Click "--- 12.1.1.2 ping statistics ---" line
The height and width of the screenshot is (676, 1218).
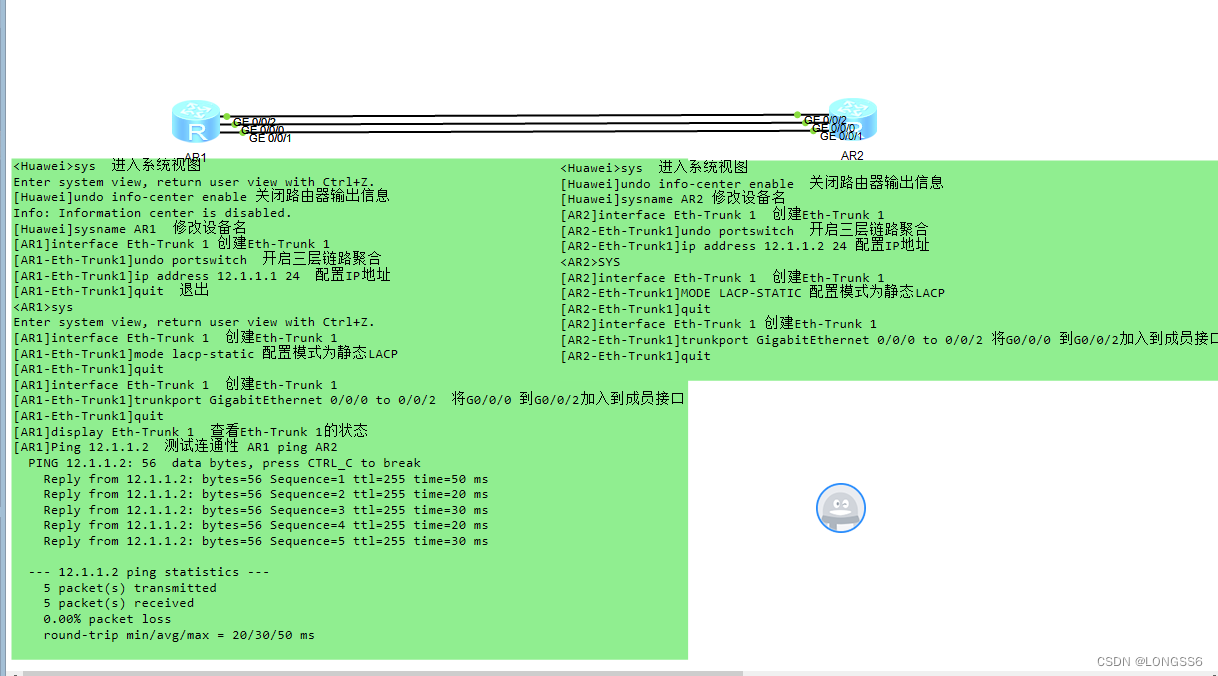(149, 572)
